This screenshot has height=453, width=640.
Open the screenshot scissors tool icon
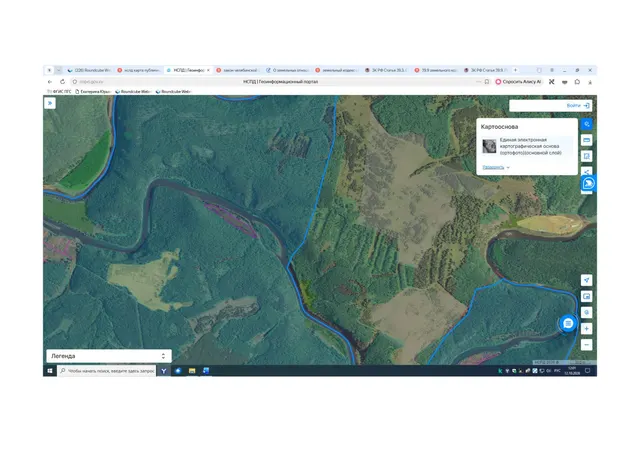click(551, 82)
